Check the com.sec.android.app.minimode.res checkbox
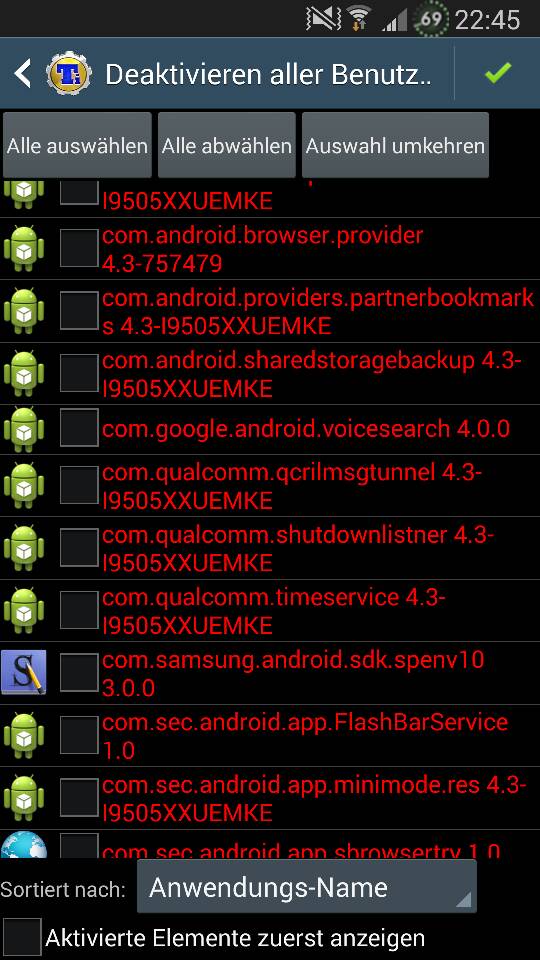 pyautogui.click(x=79, y=798)
